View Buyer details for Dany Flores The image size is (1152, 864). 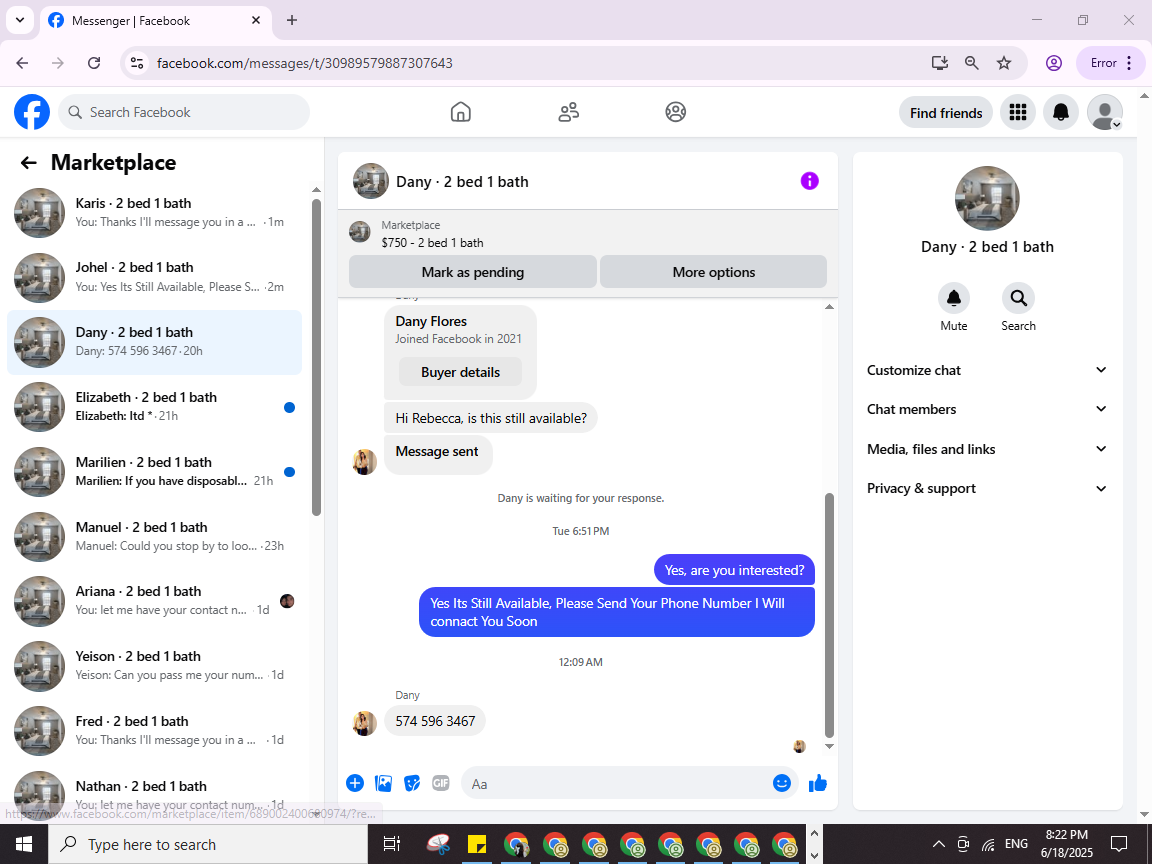(x=461, y=372)
